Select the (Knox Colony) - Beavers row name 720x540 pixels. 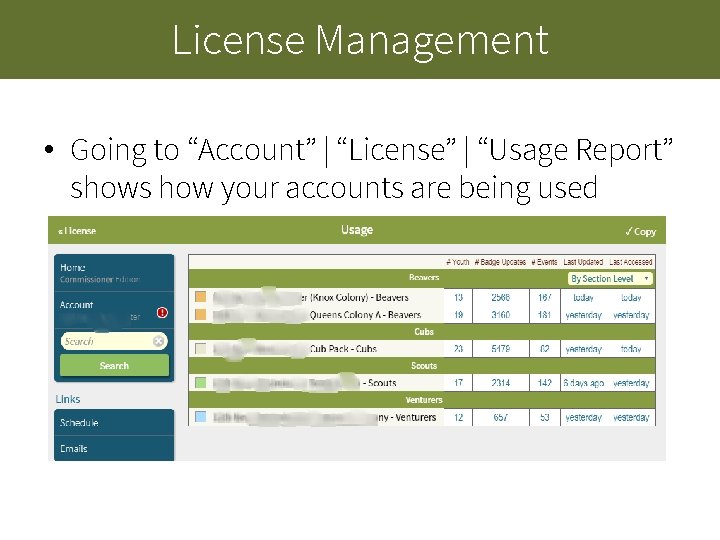pos(359,298)
